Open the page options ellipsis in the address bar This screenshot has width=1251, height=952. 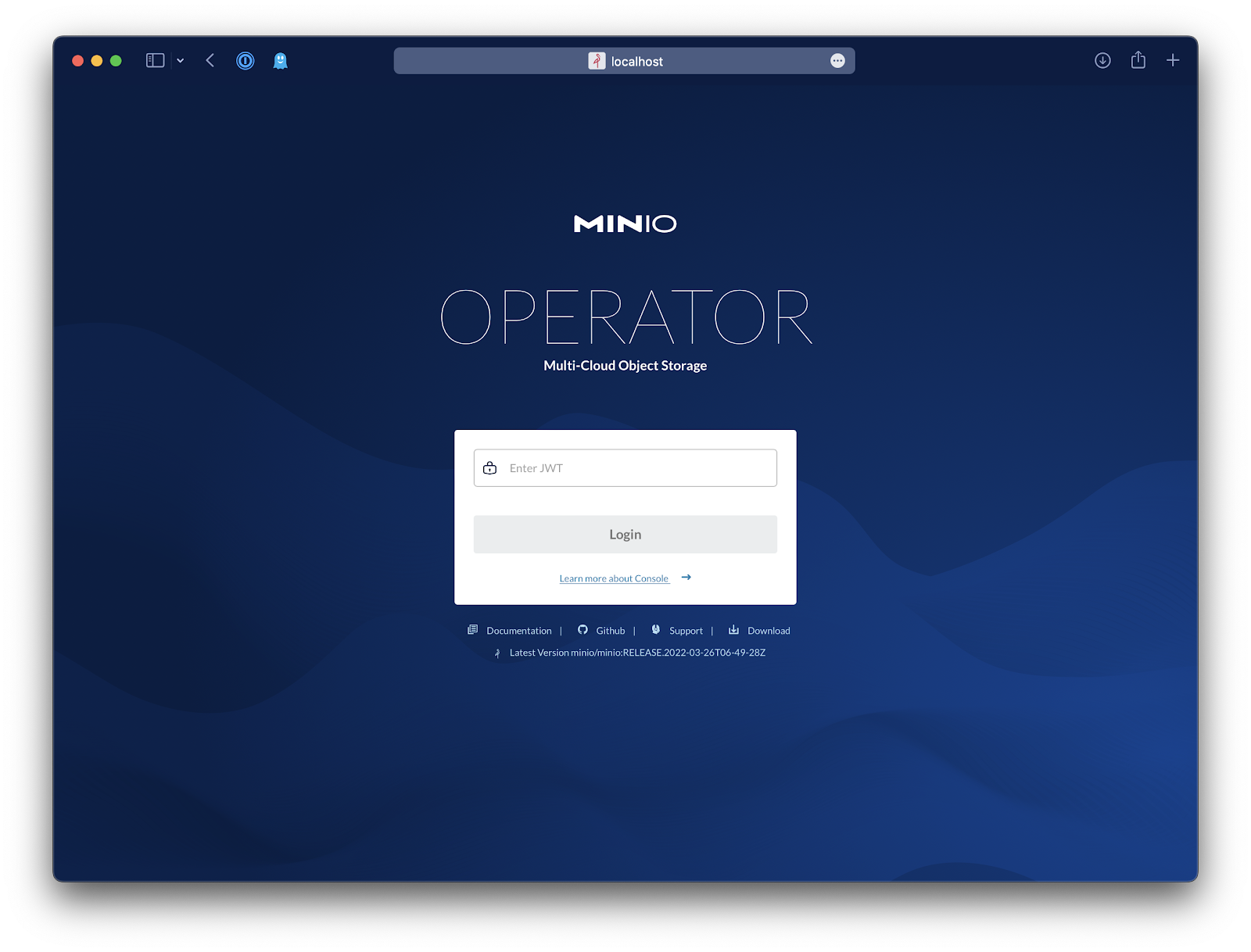tap(837, 61)
